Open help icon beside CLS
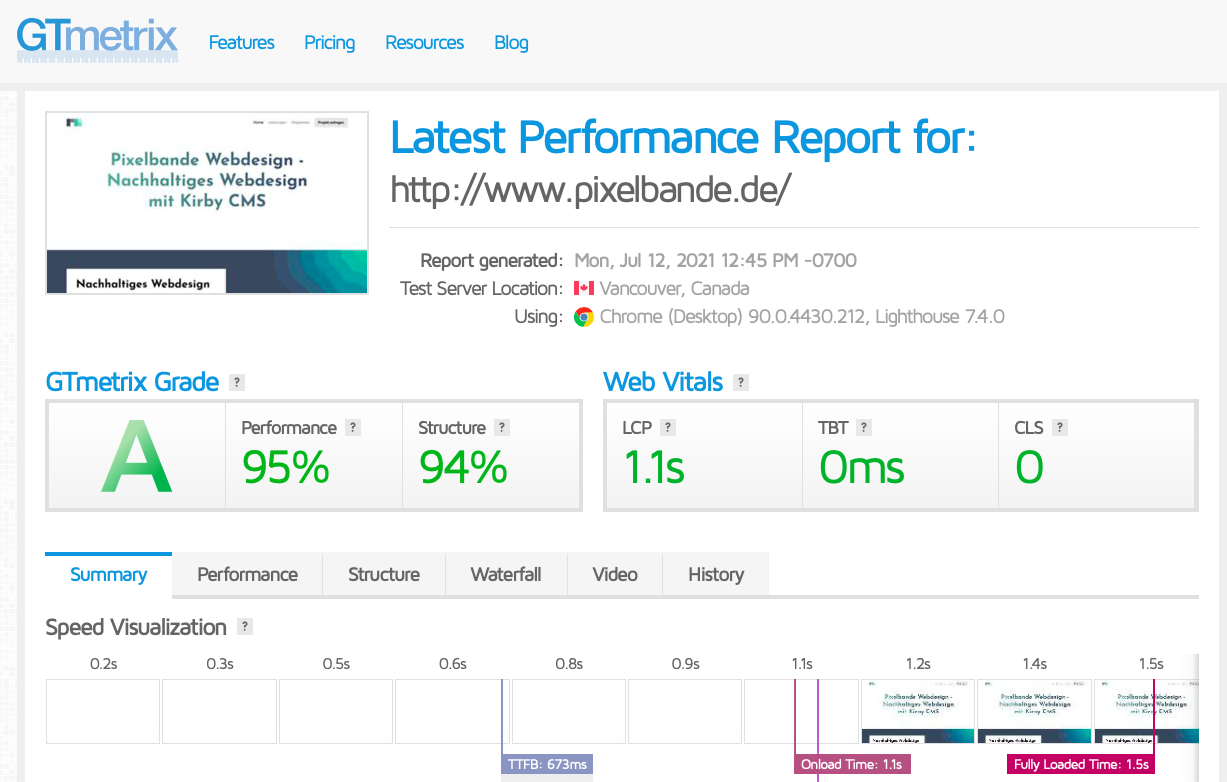This screenshot has height=782, width=1227. [1060, 427]
